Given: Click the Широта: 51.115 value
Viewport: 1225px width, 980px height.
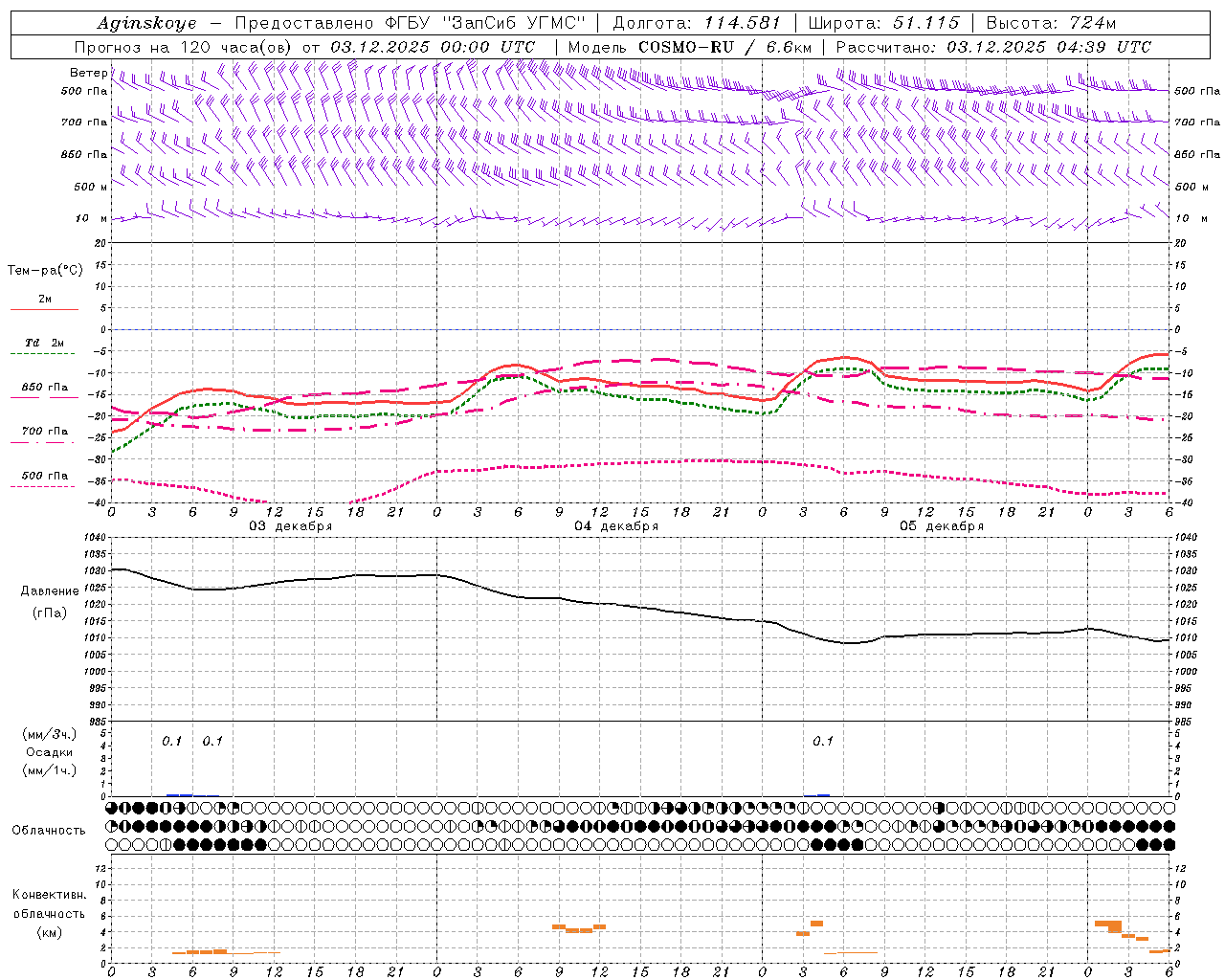Looking at the screenshot, I should [883, 23].
